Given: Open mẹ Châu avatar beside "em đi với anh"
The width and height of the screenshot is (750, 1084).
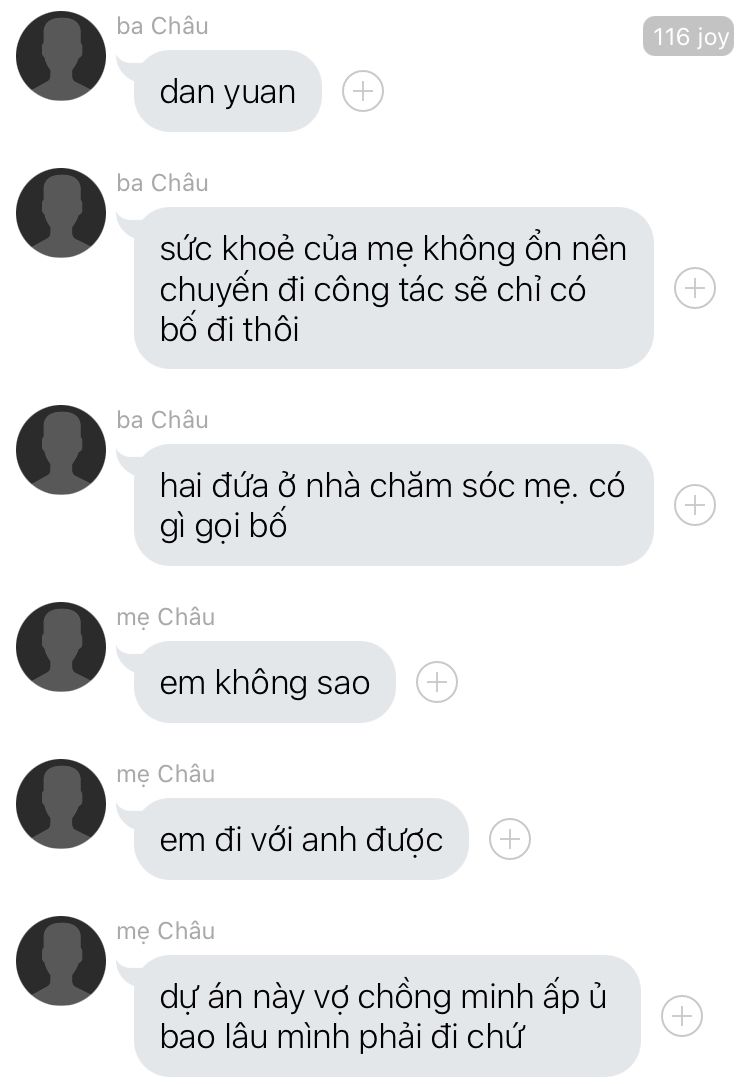Looking at the screenshot, I should [x=61, y=804].
